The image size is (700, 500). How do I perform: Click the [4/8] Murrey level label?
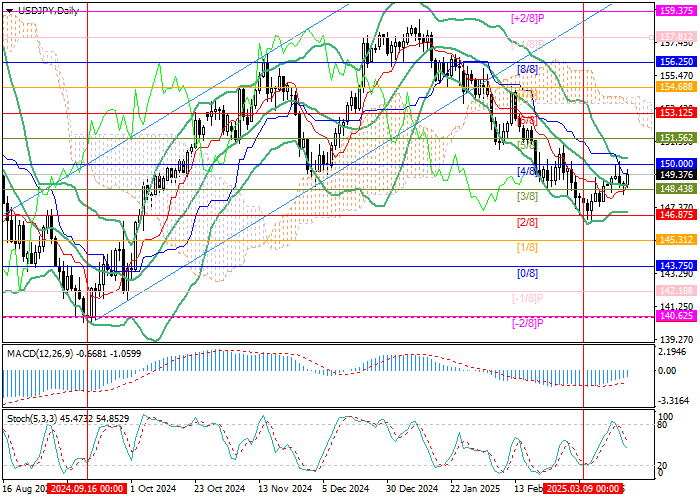point(527,171)
